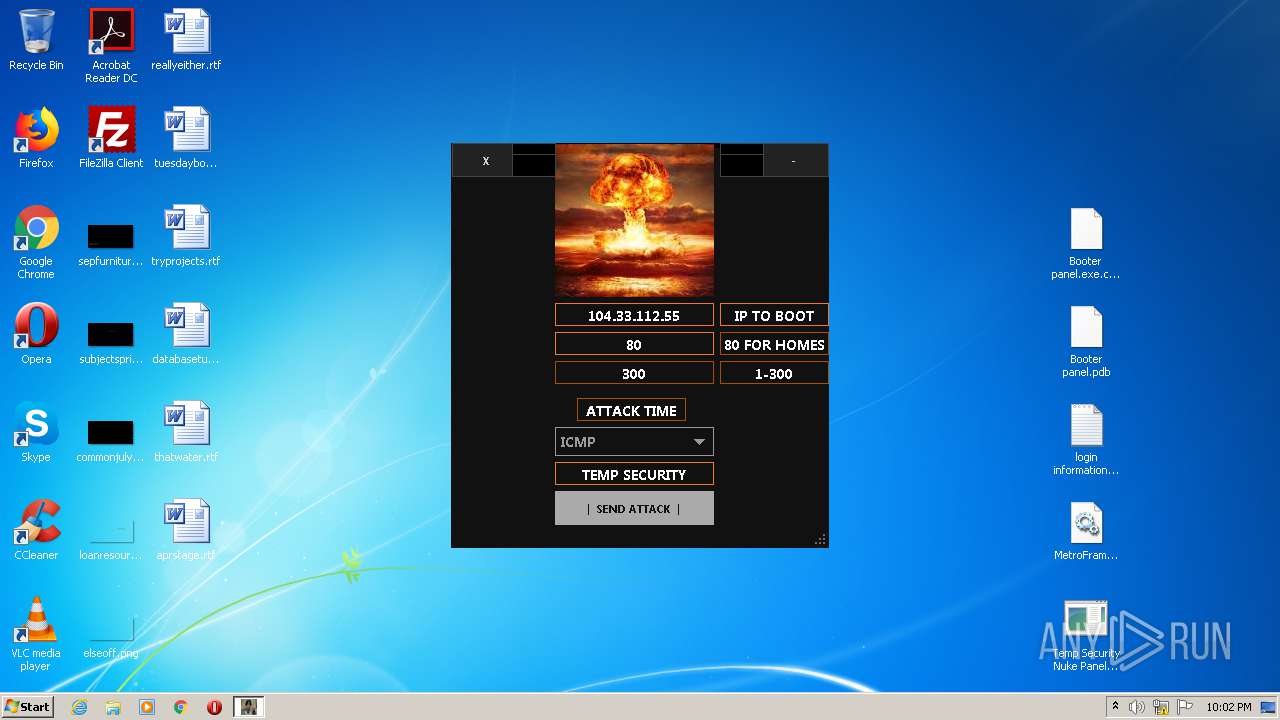1280x720 pixels.
Task: Open the Firefox desktop shortcut
Action: (x=36, y=138)
